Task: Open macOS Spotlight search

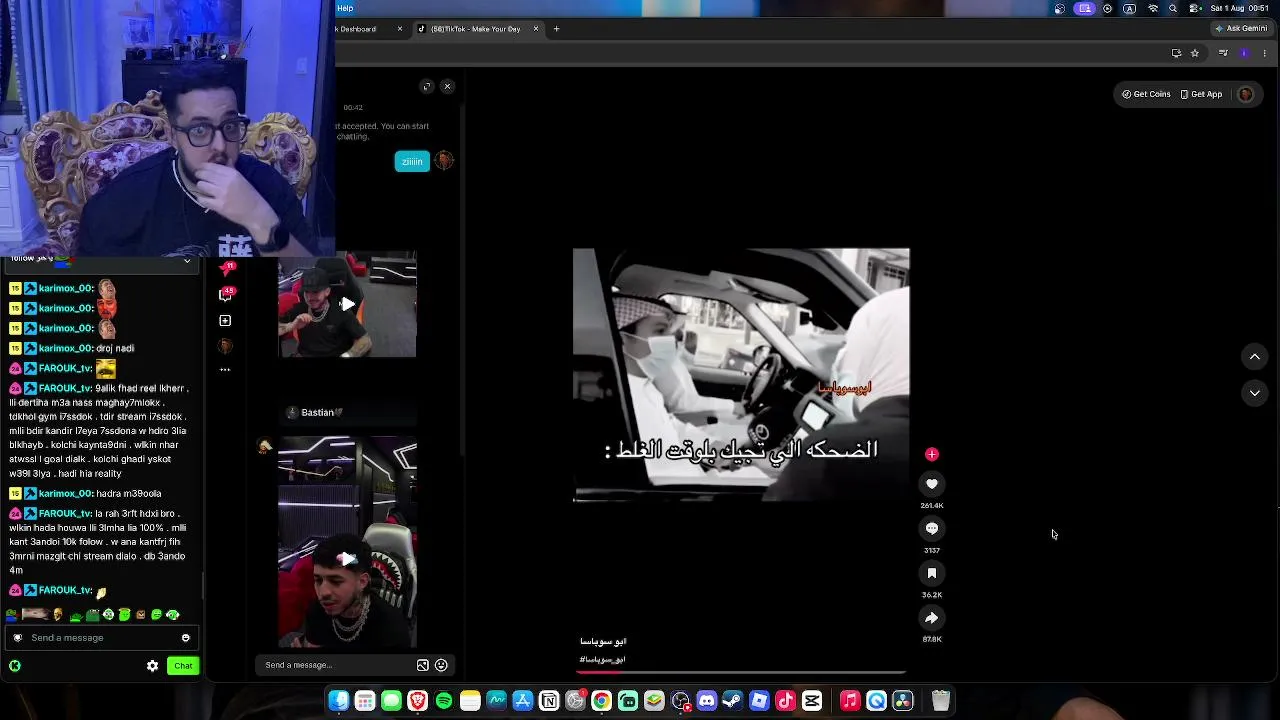Action: click(x=1173, y=8)
